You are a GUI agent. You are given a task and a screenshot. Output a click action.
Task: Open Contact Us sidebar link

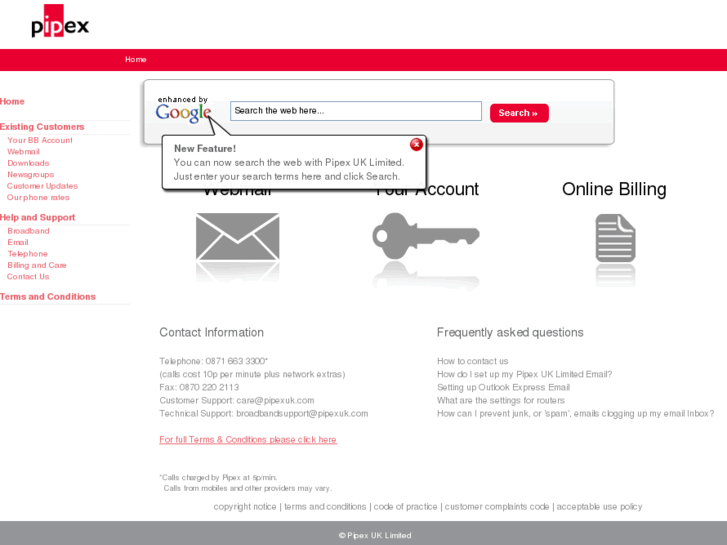click(28, 277)
